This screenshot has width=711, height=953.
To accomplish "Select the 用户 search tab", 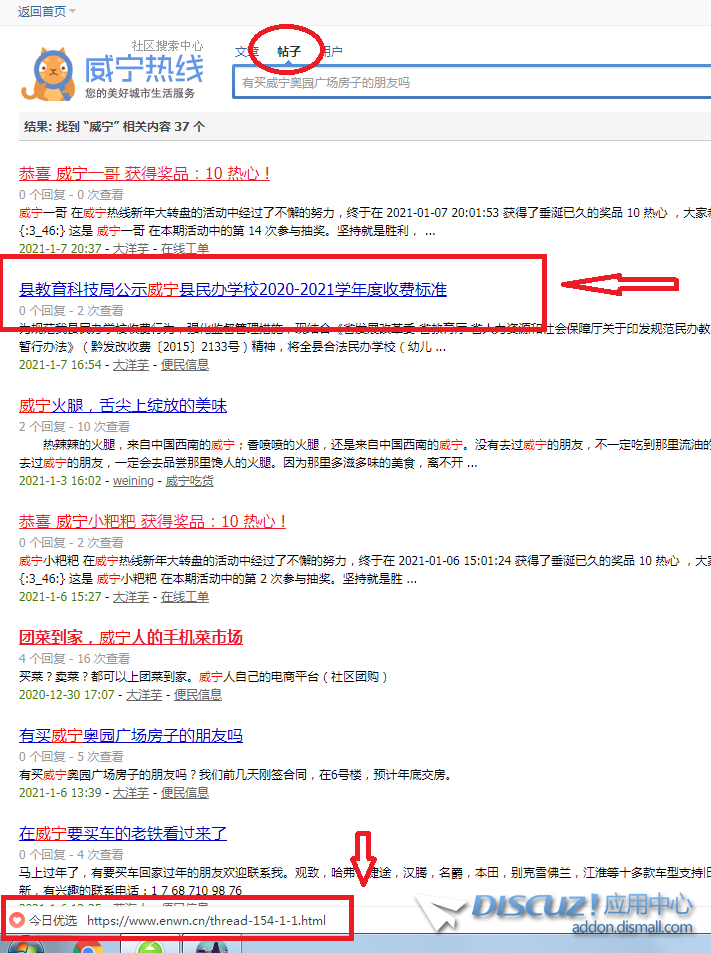I will tap(331, 51).
